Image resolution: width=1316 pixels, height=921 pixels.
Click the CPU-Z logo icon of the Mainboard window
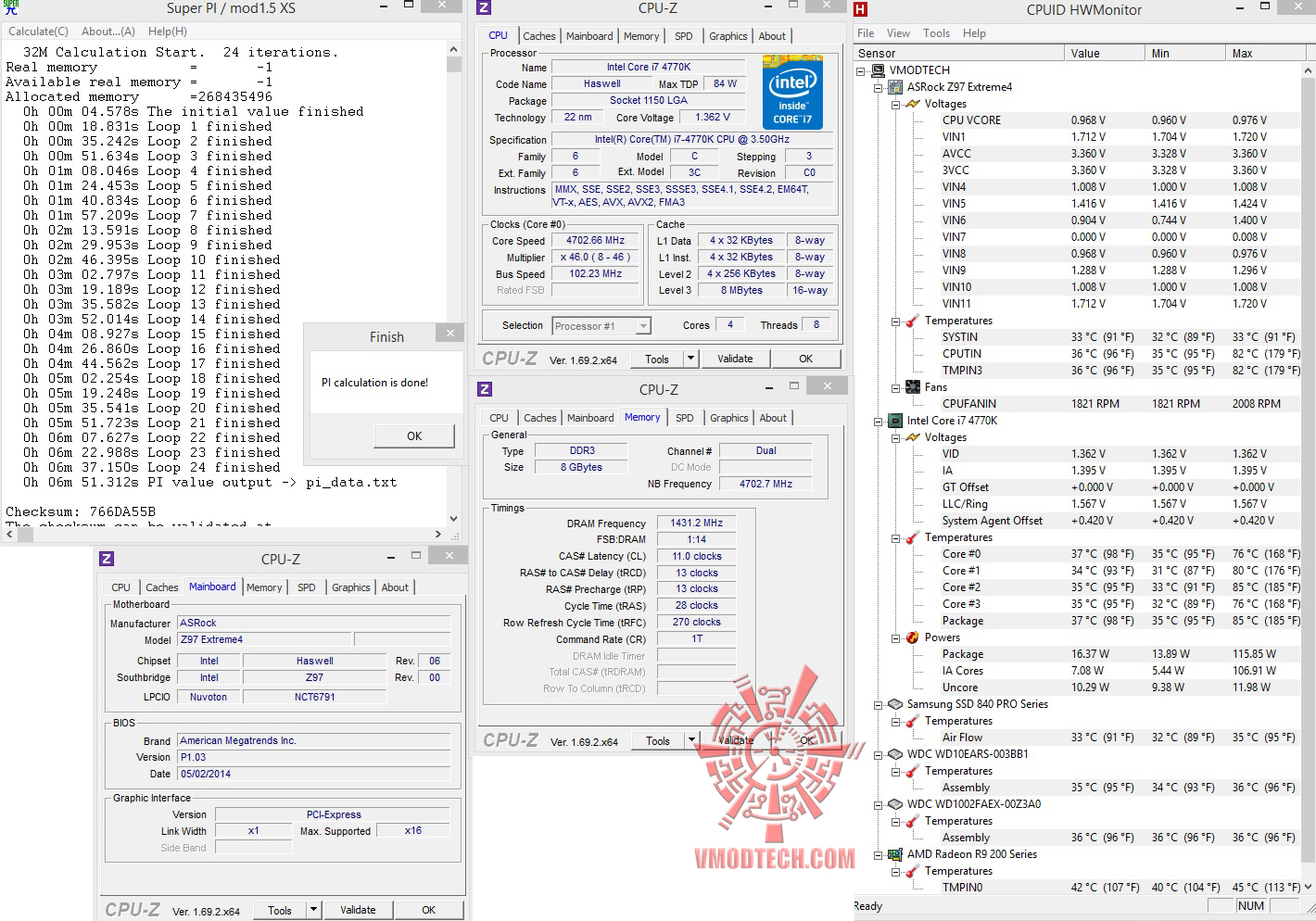point(107,559)
